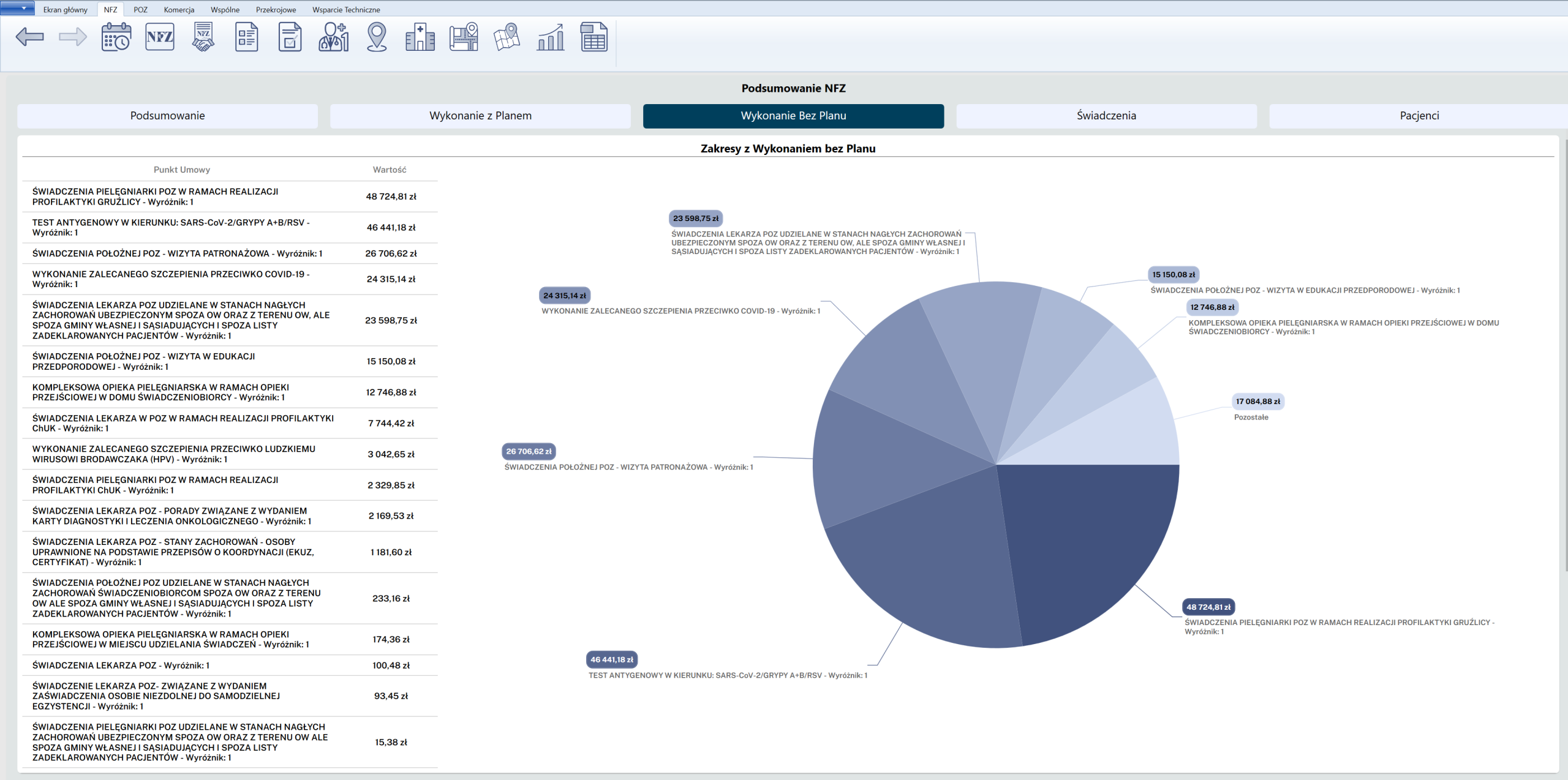The height and width of the screenshot is (780, 1568).
Task: Click the document with checkmark icon
Action: [x=290, y=37]
